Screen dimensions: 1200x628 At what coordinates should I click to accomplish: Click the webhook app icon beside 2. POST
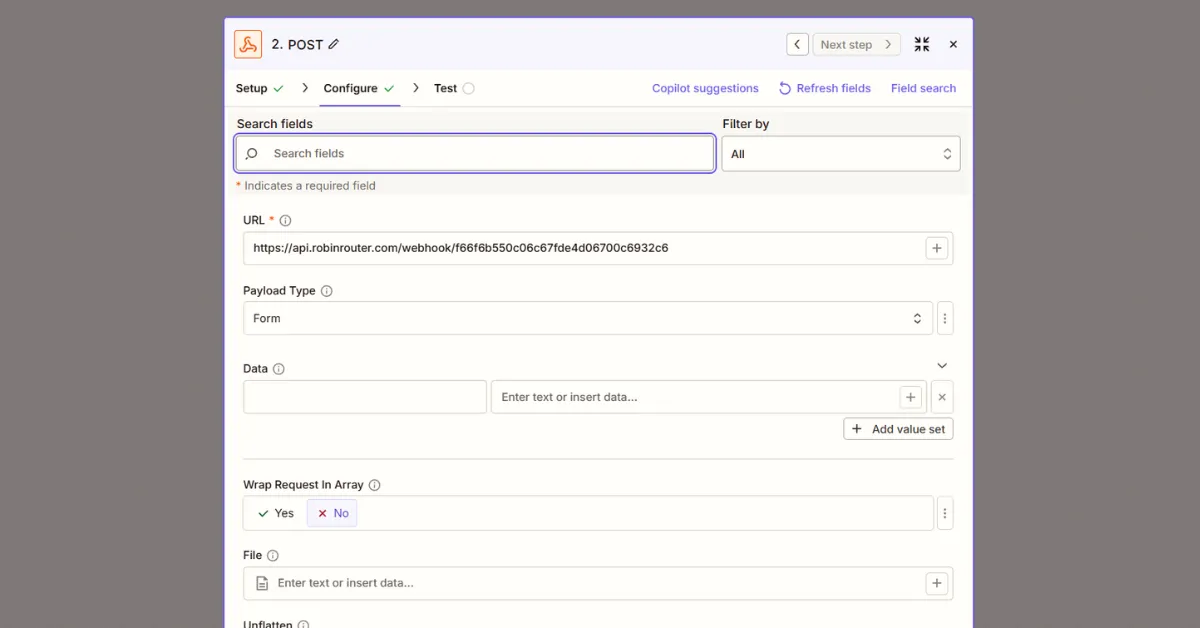pyautogui.click(x=247, y=44)
